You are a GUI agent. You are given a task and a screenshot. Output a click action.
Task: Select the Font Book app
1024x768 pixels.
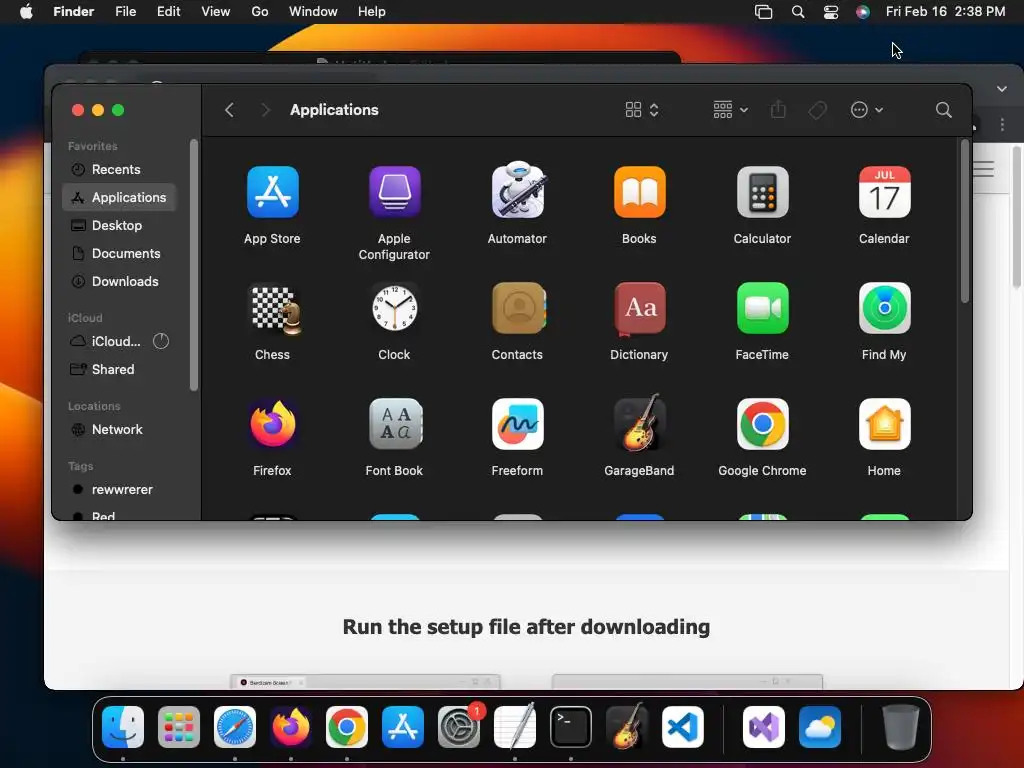click(394, 424)
